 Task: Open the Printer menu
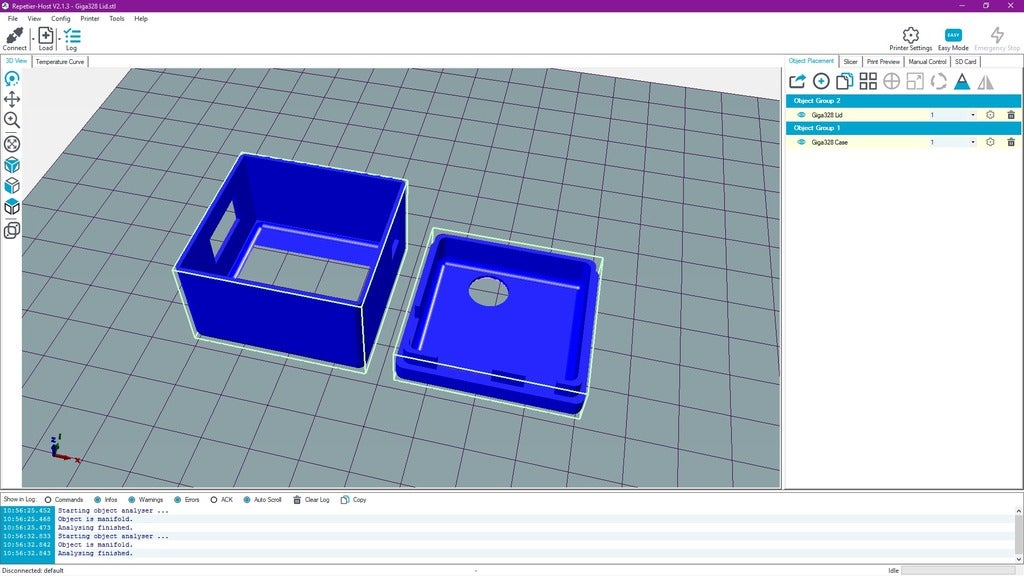coord(89,18)
